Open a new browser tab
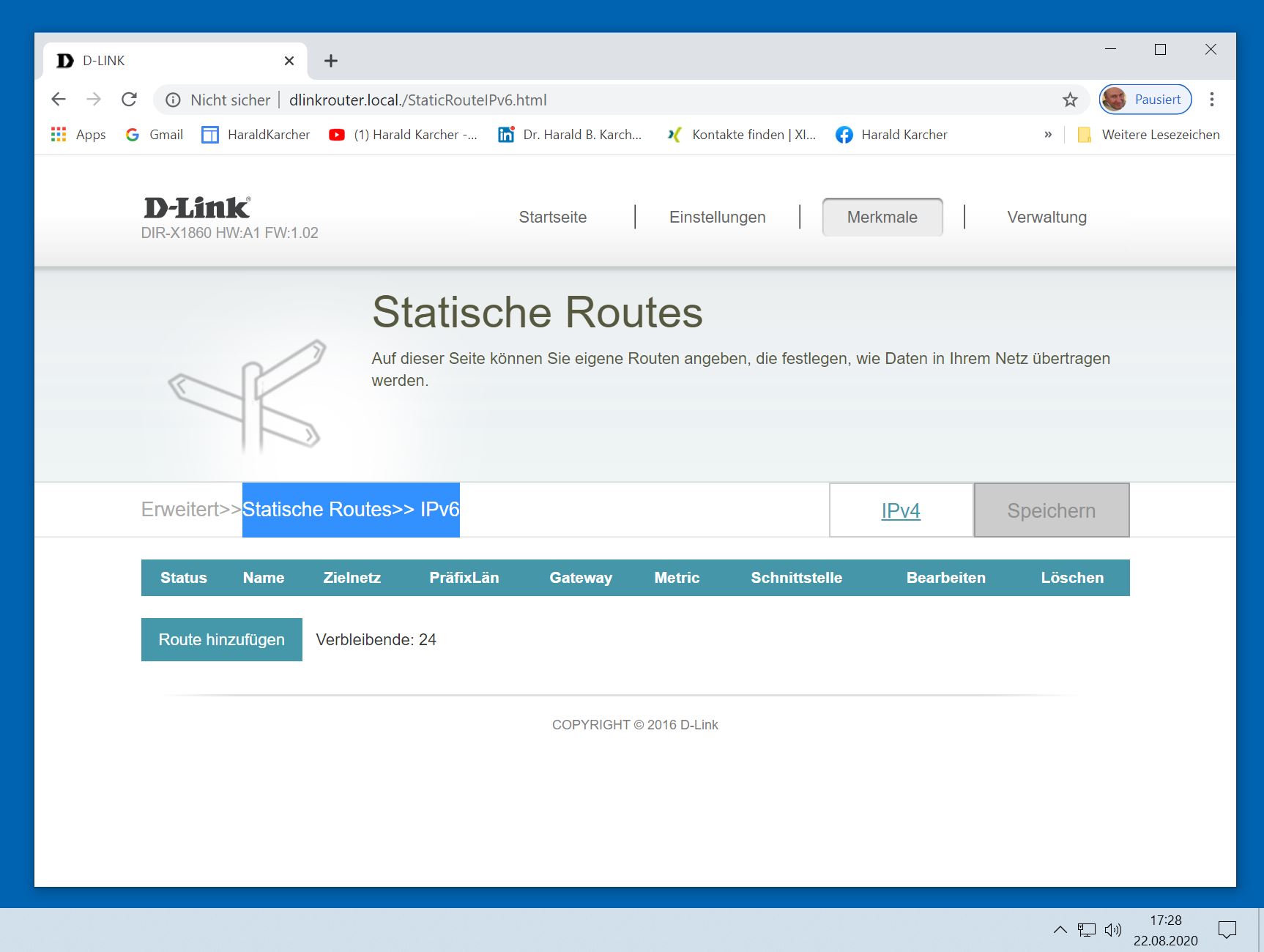The image size is (1264, 952). tap(331, 61)
